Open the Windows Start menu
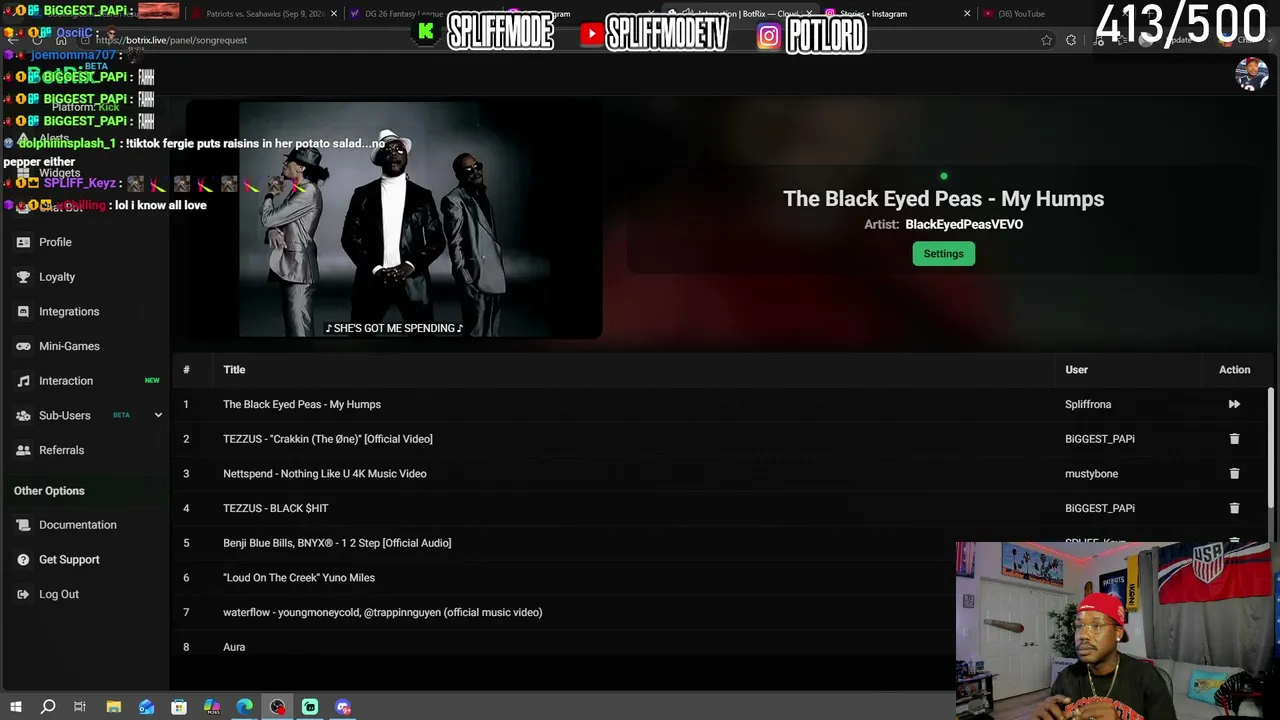1280x720 pixels. point(15,707)
